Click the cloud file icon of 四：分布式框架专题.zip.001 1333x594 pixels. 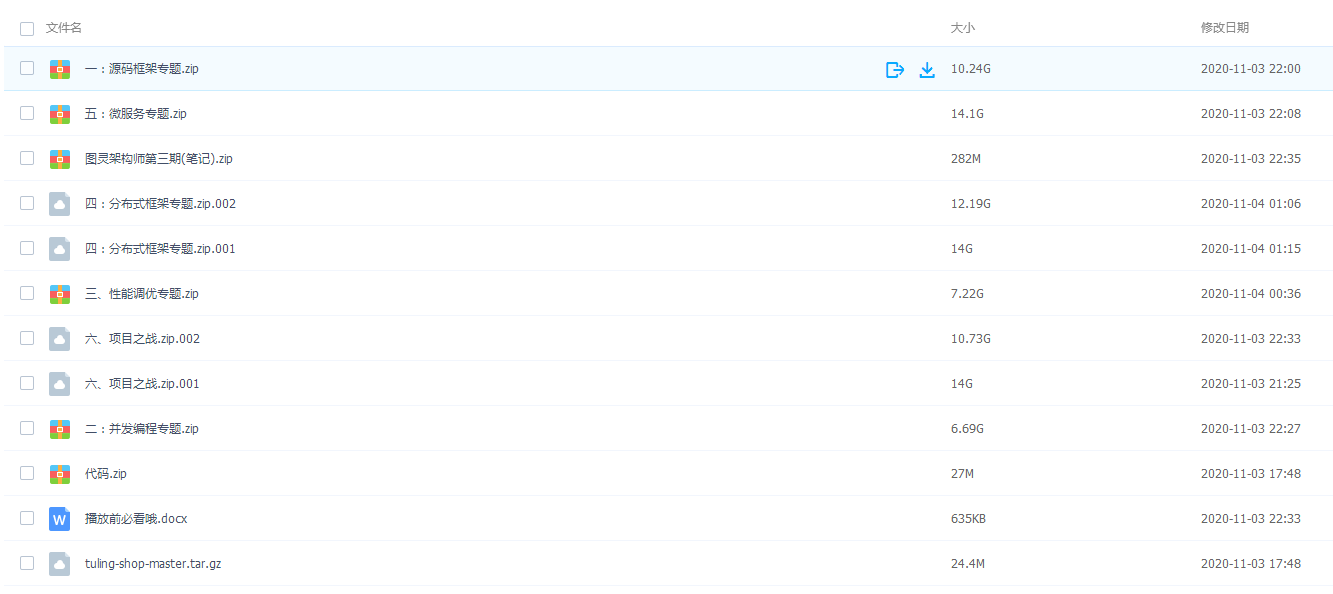(x=60, y=249)
